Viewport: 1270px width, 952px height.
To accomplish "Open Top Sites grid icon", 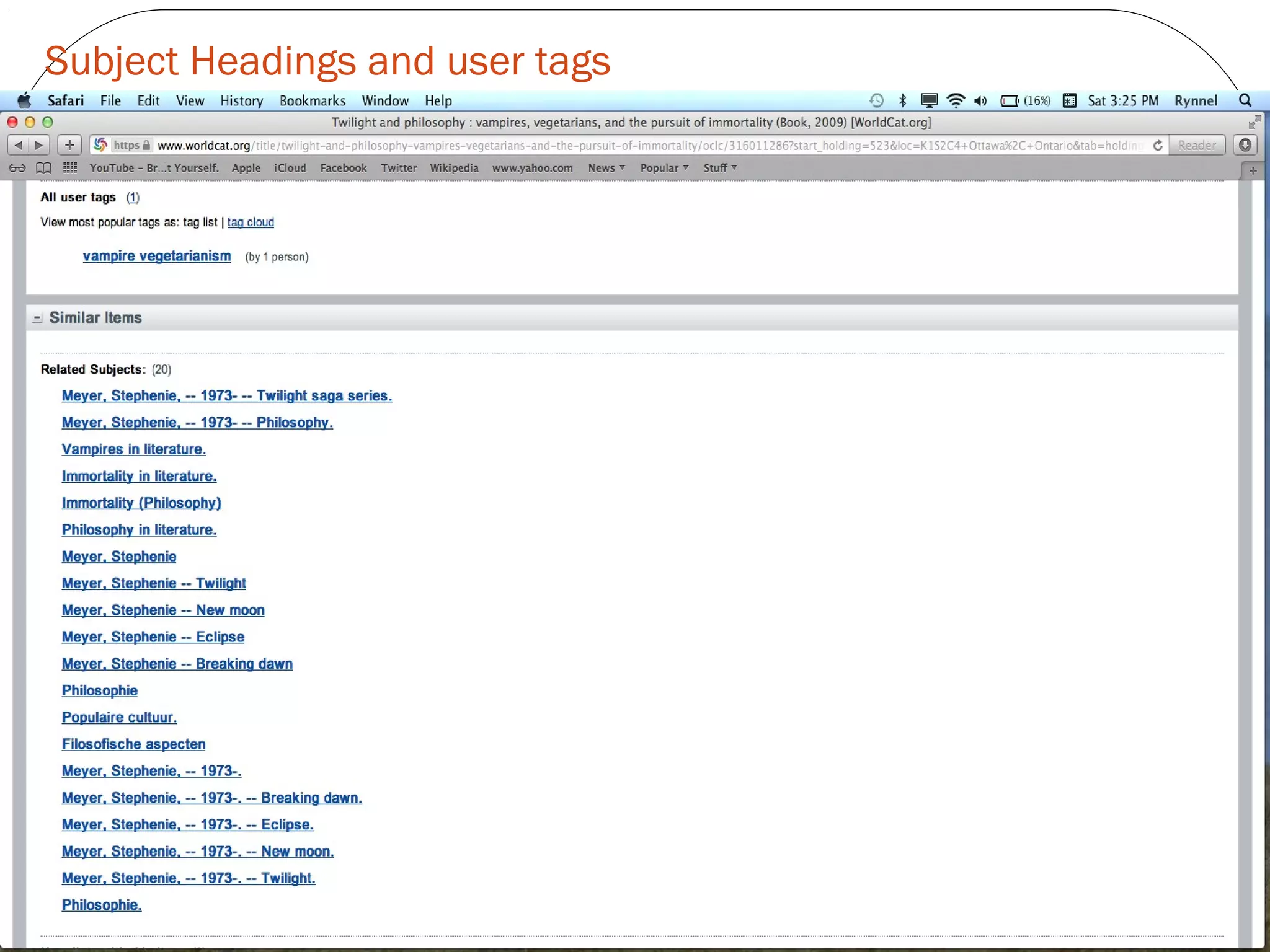I will click(70, 168).
